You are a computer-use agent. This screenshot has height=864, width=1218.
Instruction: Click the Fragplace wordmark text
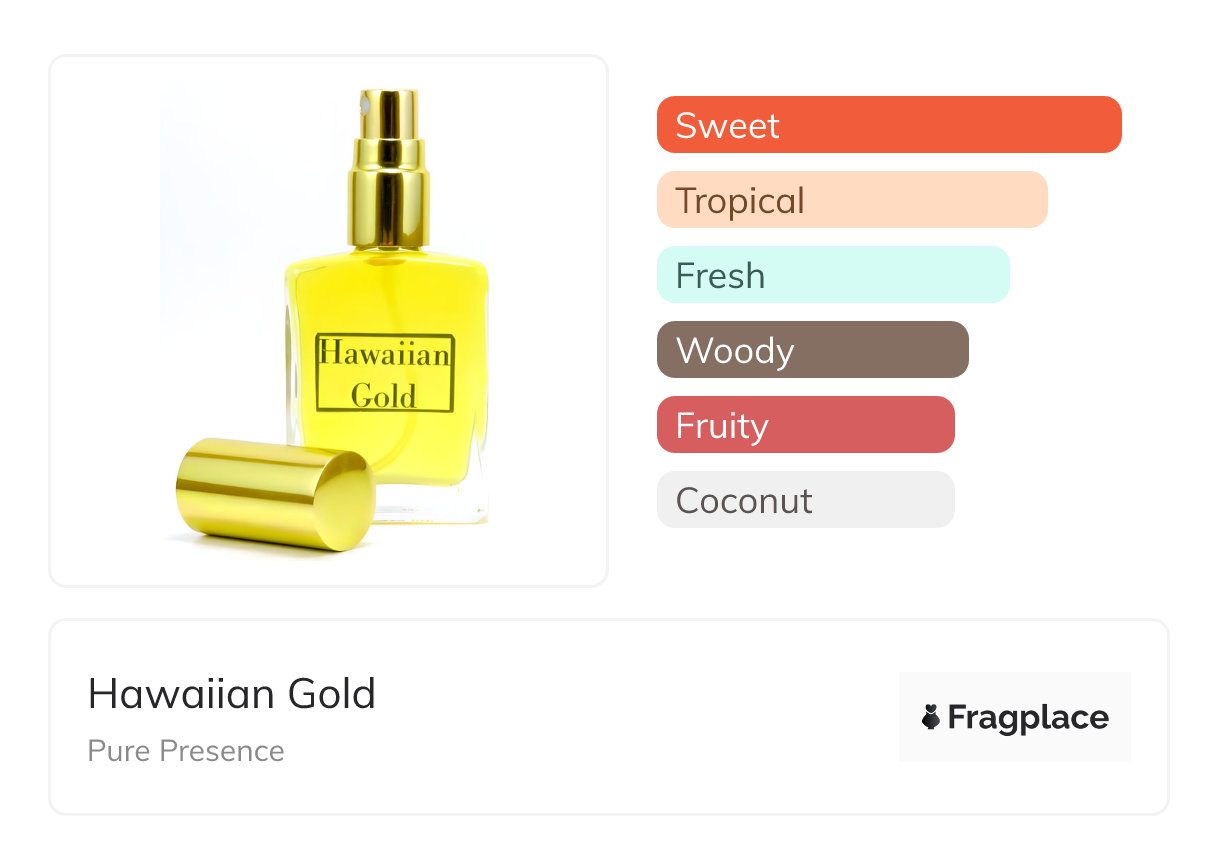point(1028,717)
